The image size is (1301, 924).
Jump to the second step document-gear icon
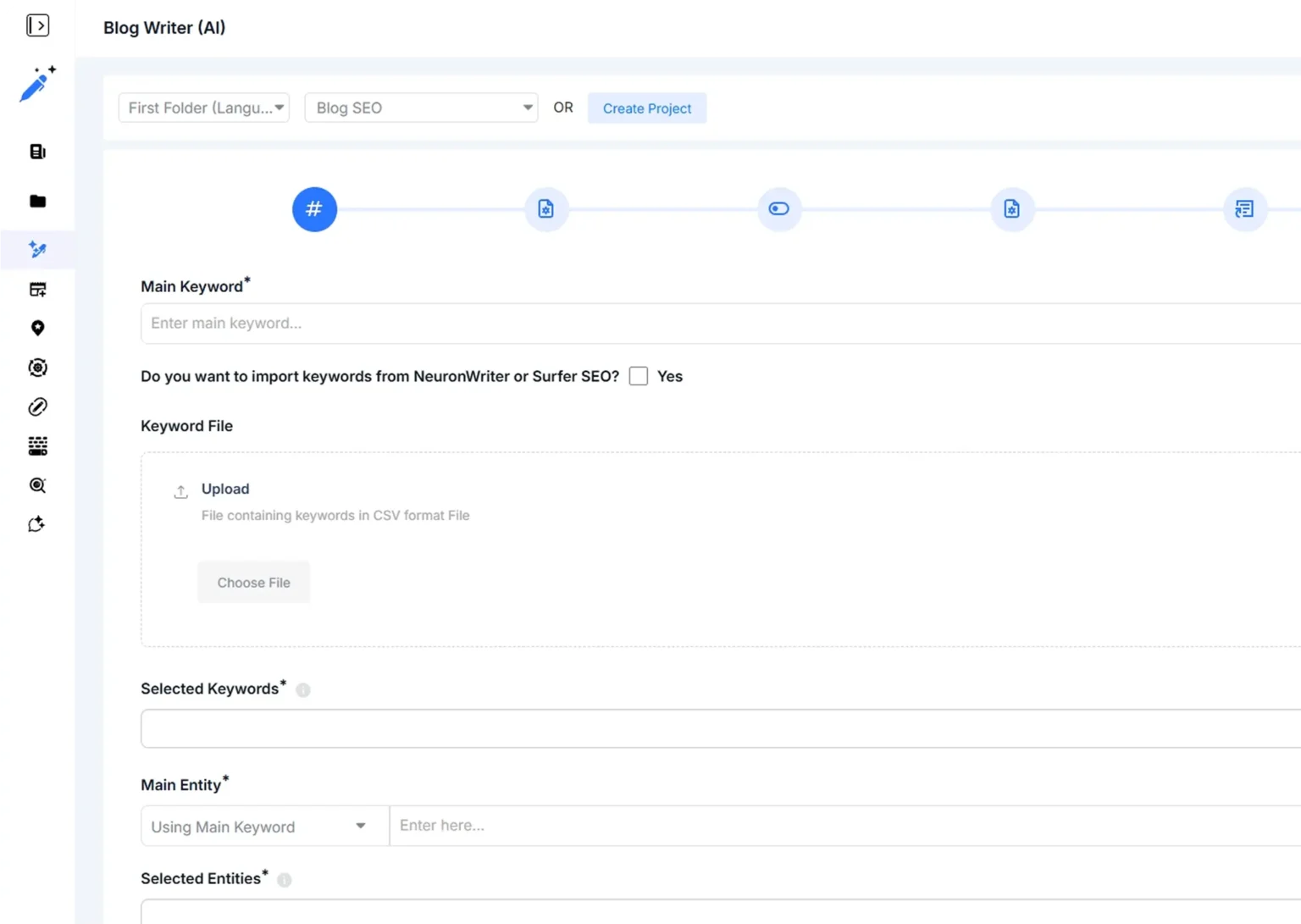point(546,209)
